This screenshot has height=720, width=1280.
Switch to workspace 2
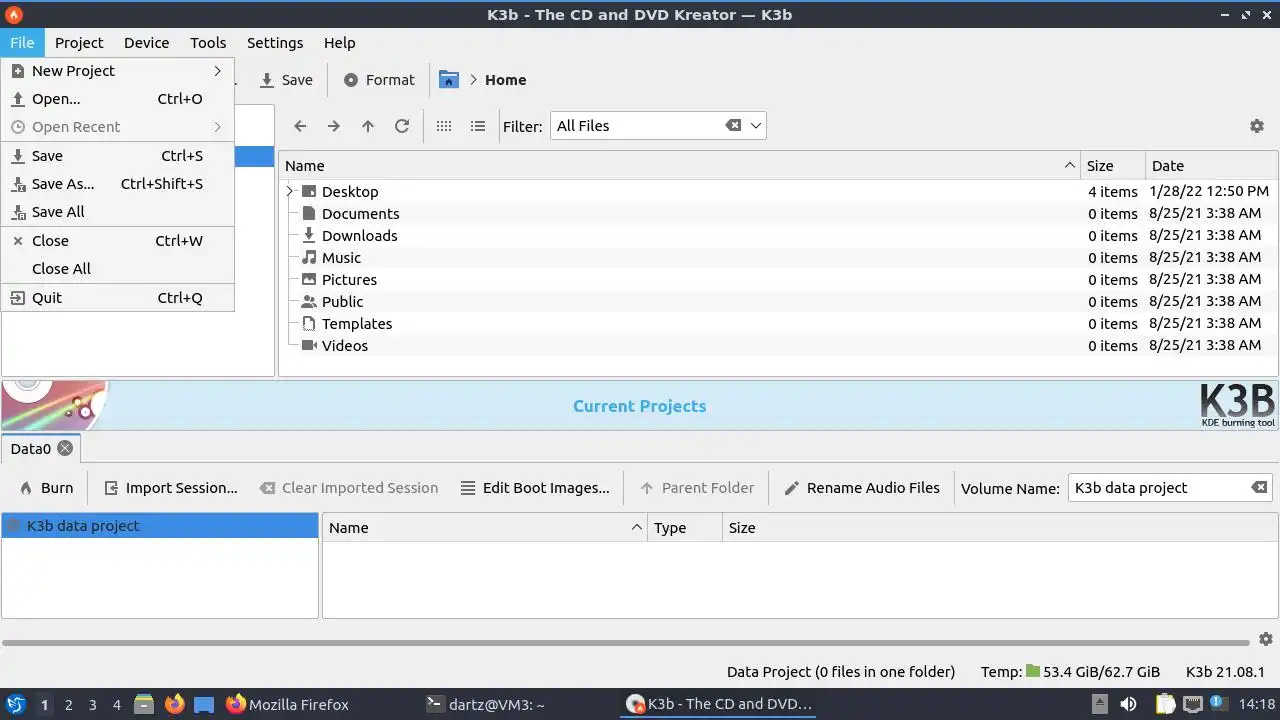tap(68, 705)
